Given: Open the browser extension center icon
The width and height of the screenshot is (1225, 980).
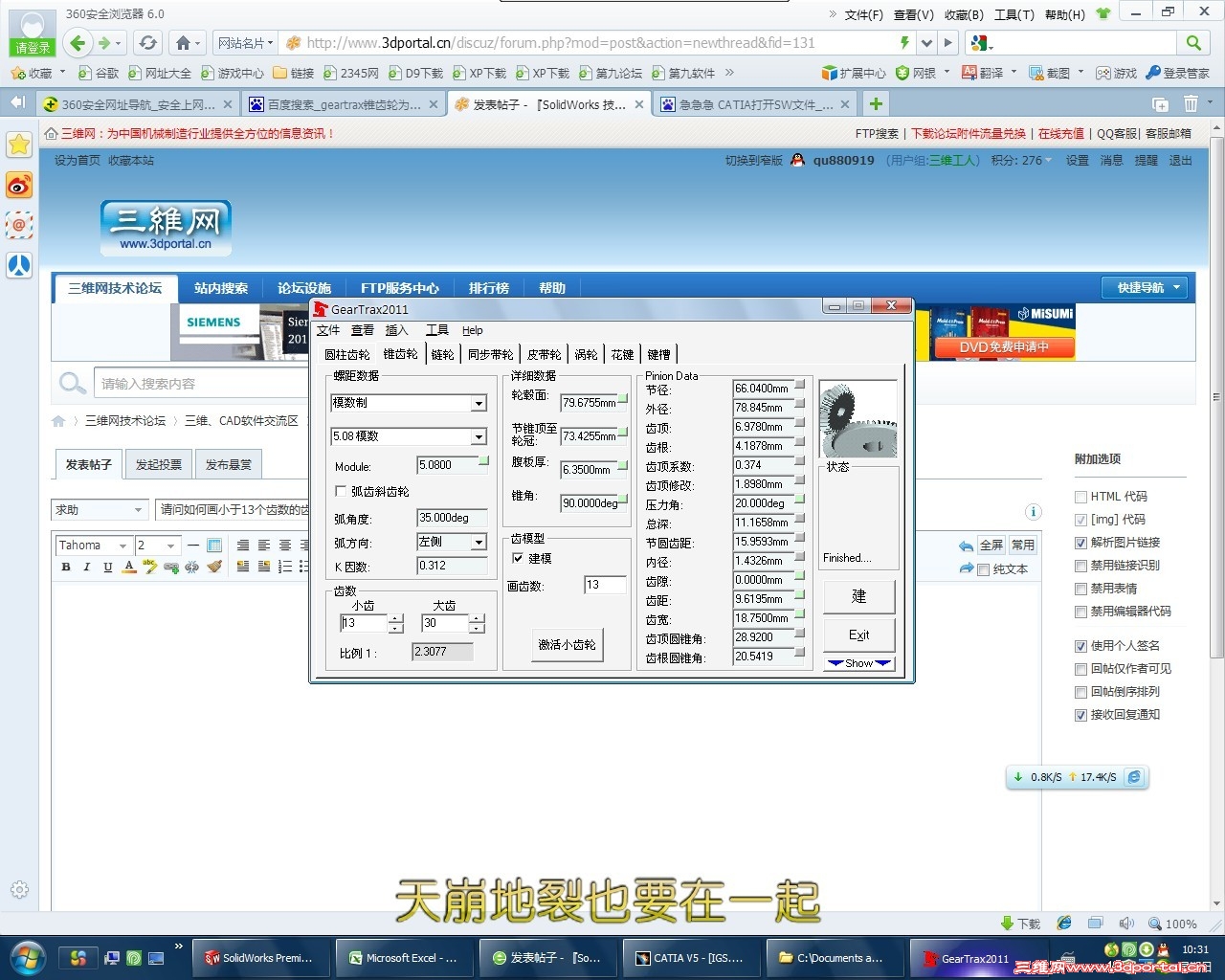Looking at the screenshot, I should click(830, 73).
